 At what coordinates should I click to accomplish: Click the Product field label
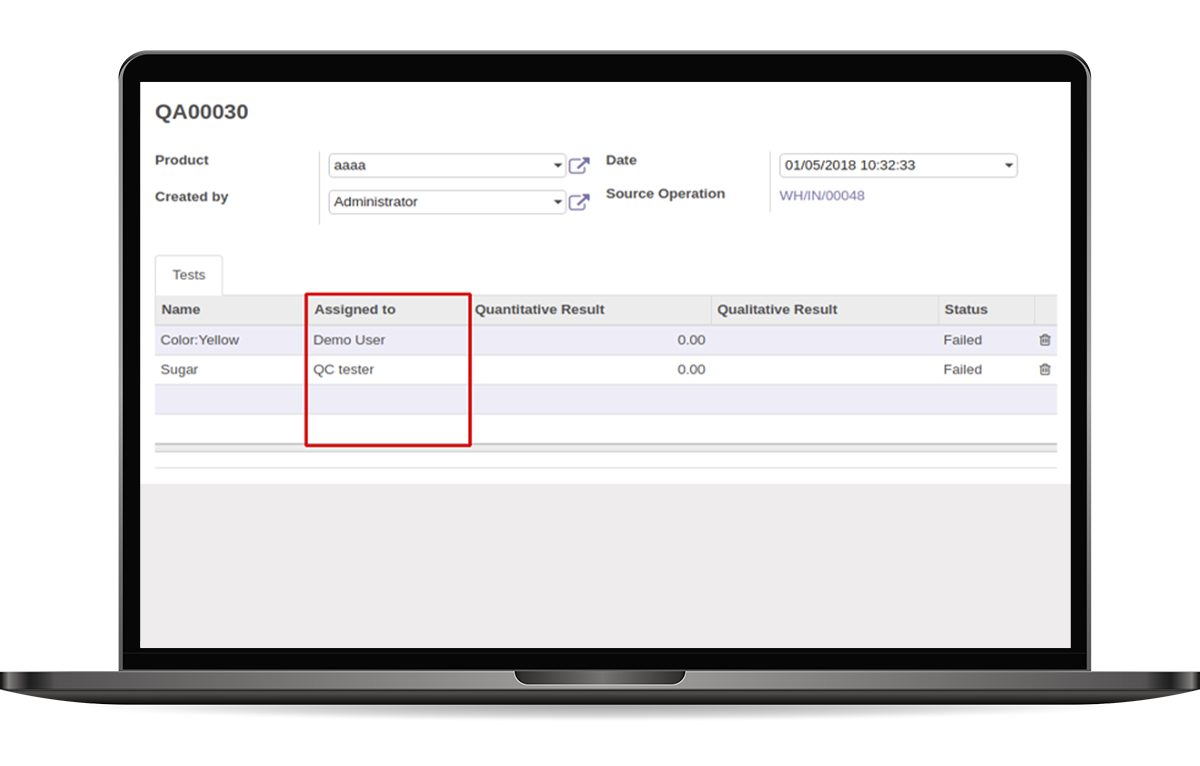pyautogui.click(x=182, y=160)
